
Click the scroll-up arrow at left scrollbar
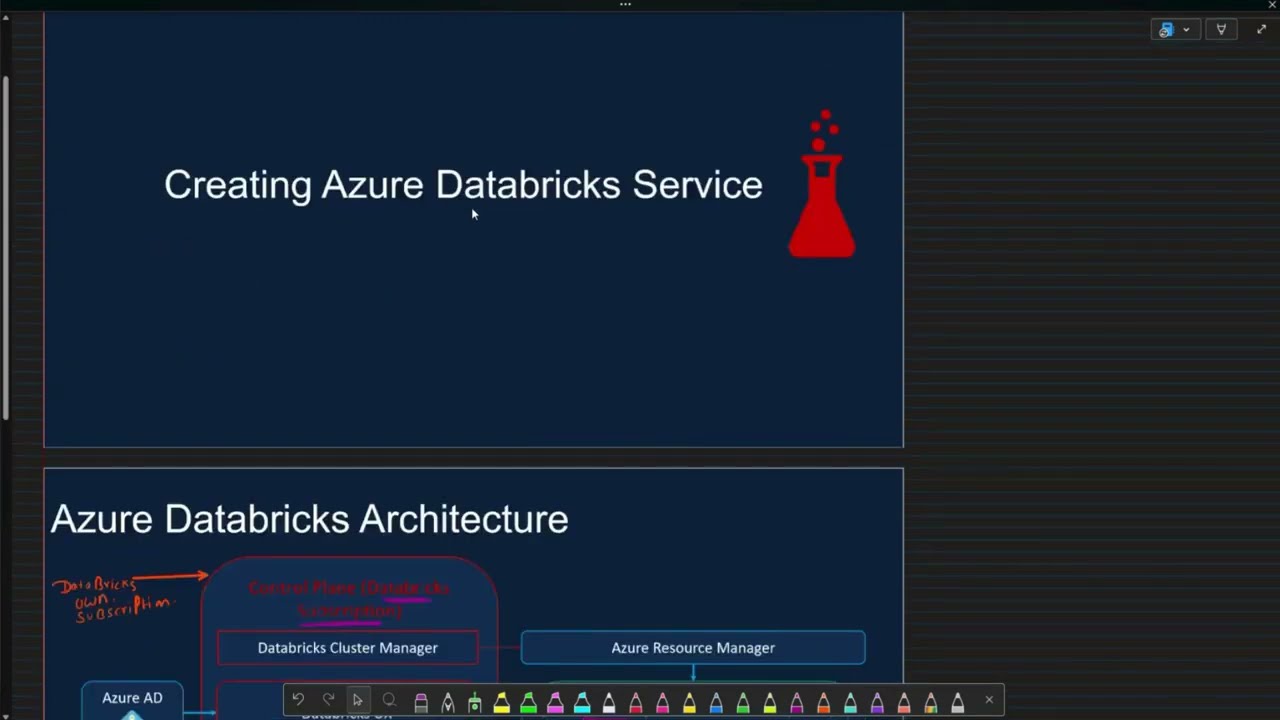(x=5, y=18)
